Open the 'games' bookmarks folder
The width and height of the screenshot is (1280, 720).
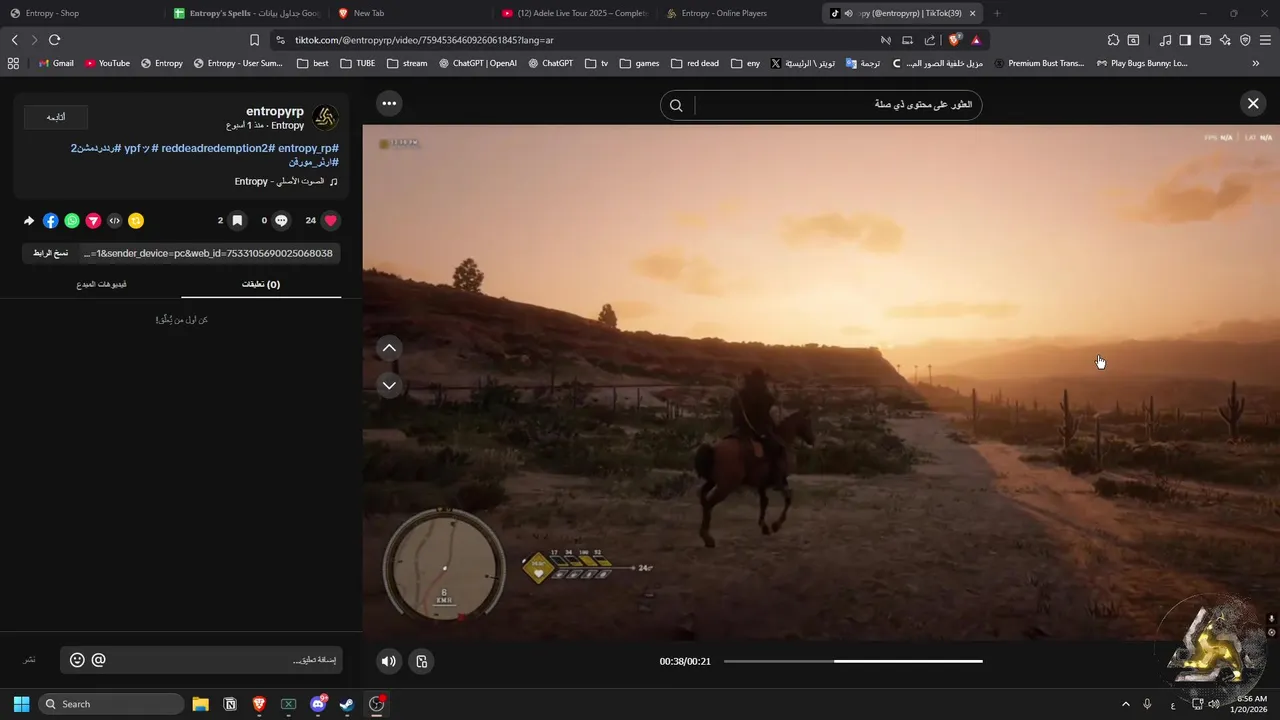(640, 63)
